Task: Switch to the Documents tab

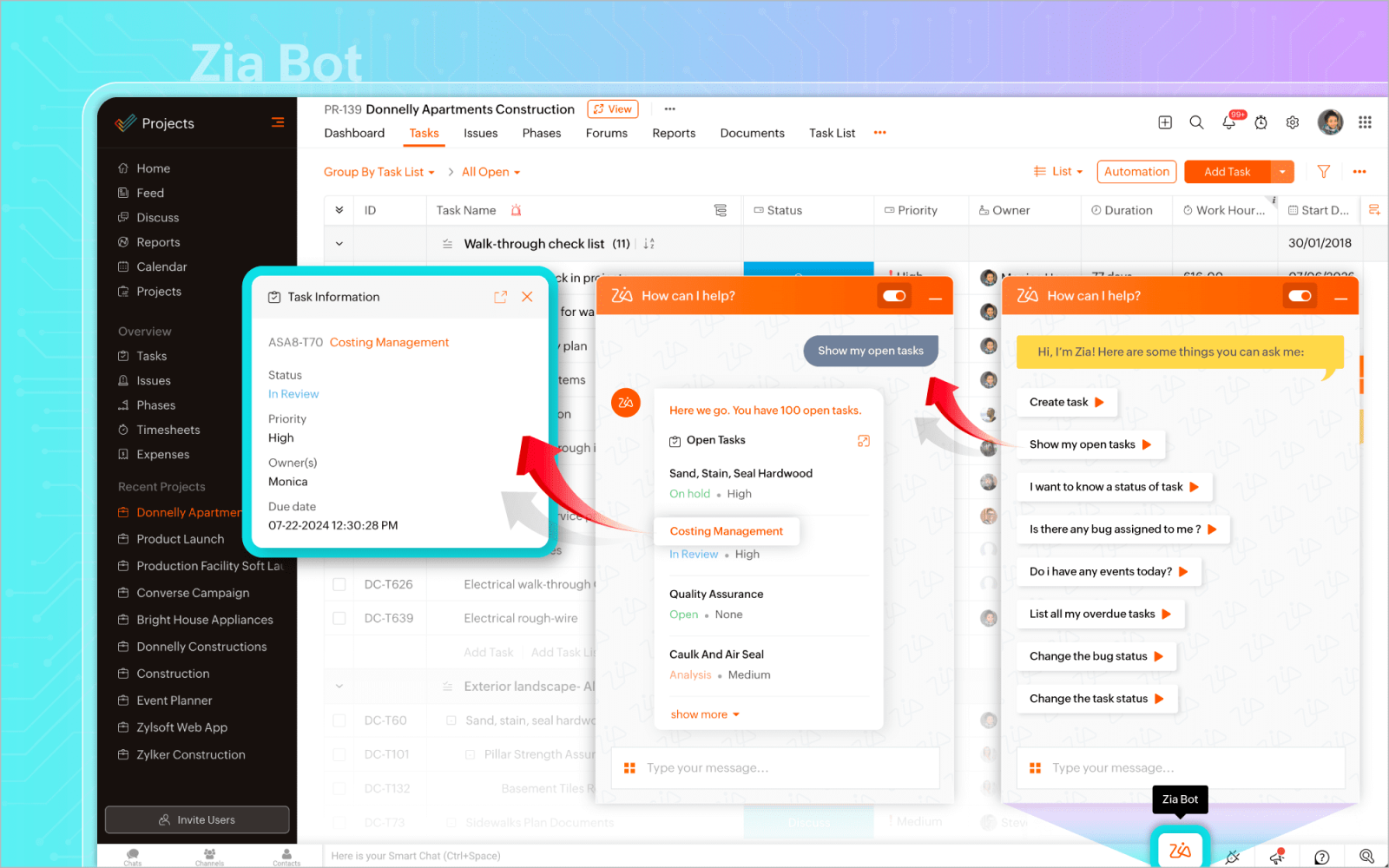Action: click(x=752, y=133)
